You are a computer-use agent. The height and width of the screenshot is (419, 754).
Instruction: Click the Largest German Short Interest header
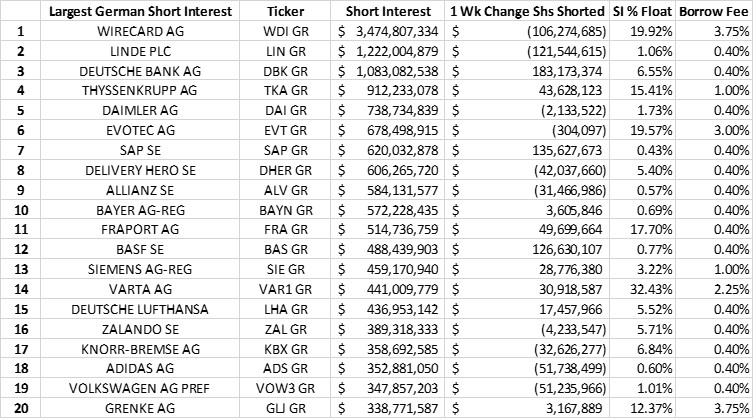coord(144,12)
